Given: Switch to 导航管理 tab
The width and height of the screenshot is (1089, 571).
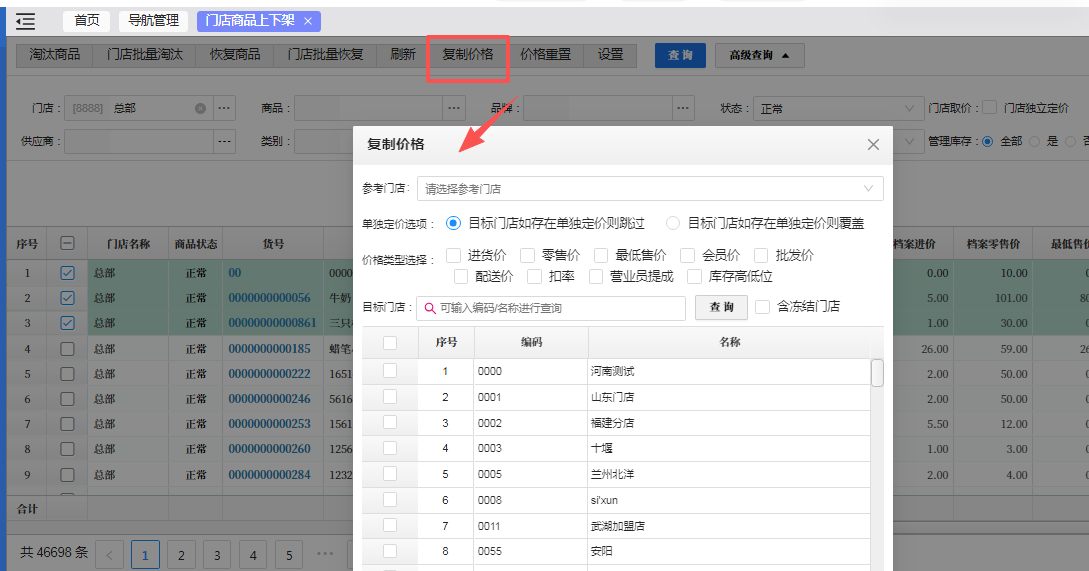Looking at the screenshot, I should (153, 21).
